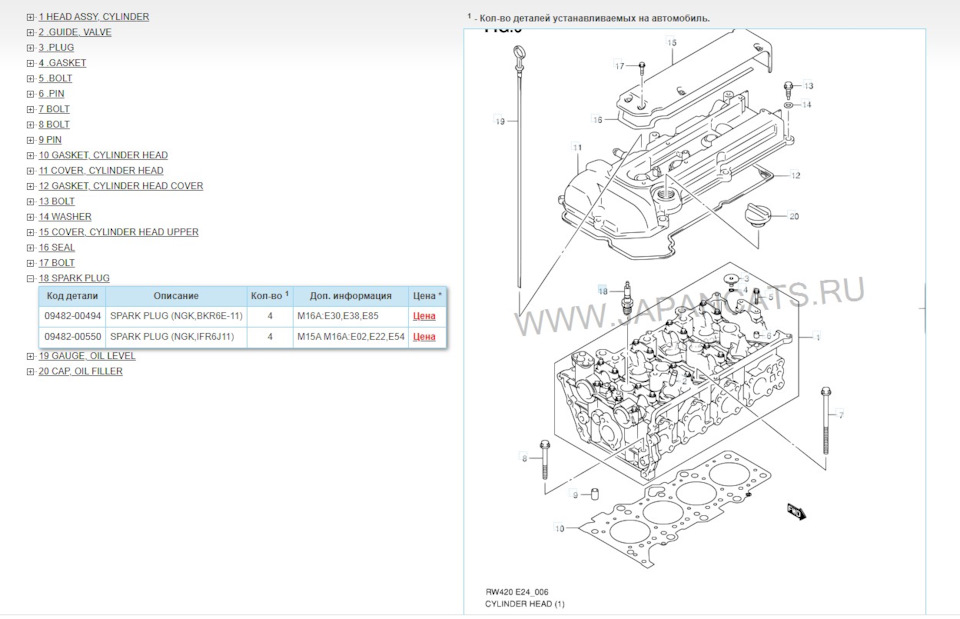Click callout 14 washer in diagram
The width and height of the screenshot is (960, 619).
click(806, 105)
